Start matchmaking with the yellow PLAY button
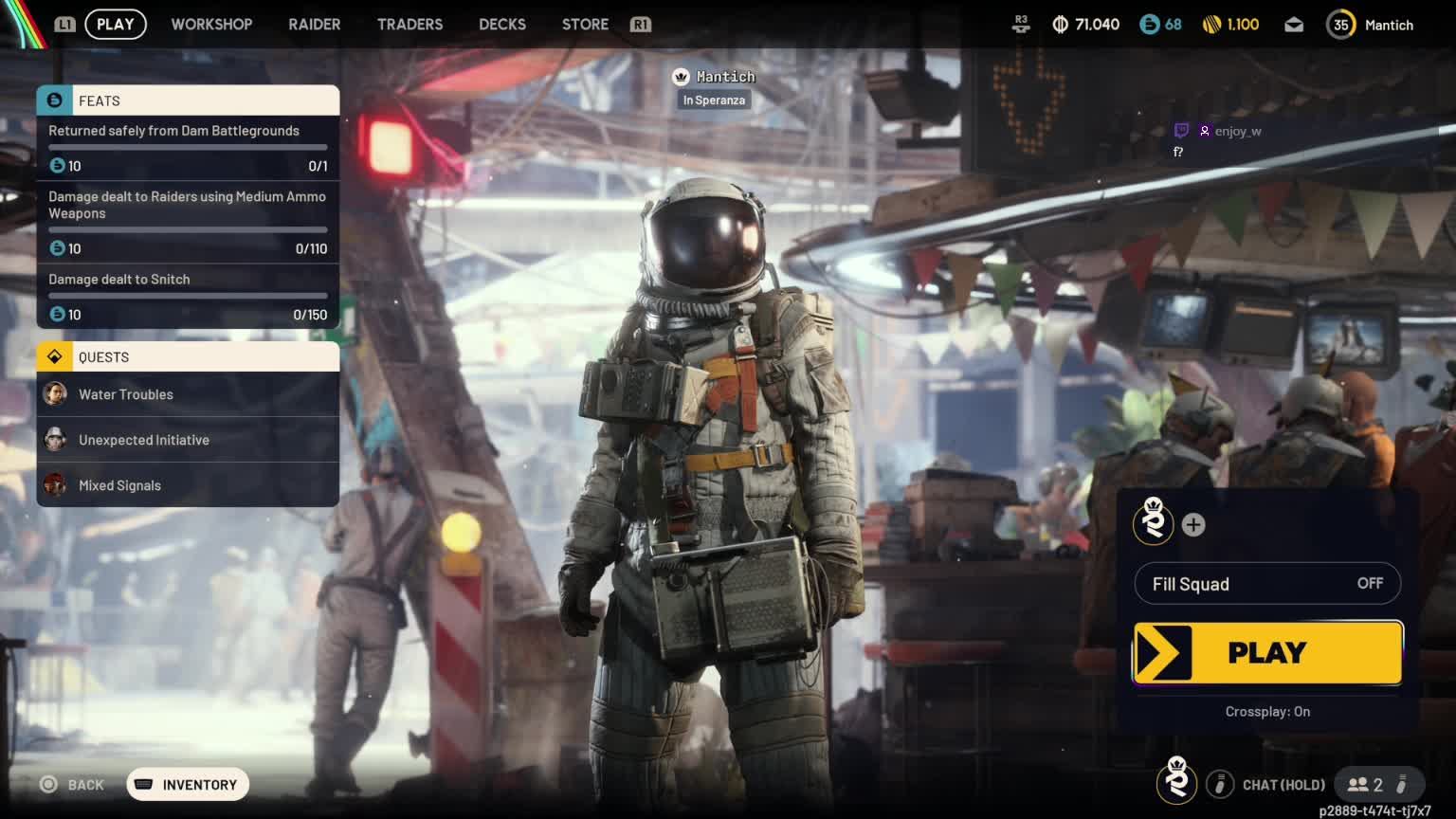 [1268, 652]
